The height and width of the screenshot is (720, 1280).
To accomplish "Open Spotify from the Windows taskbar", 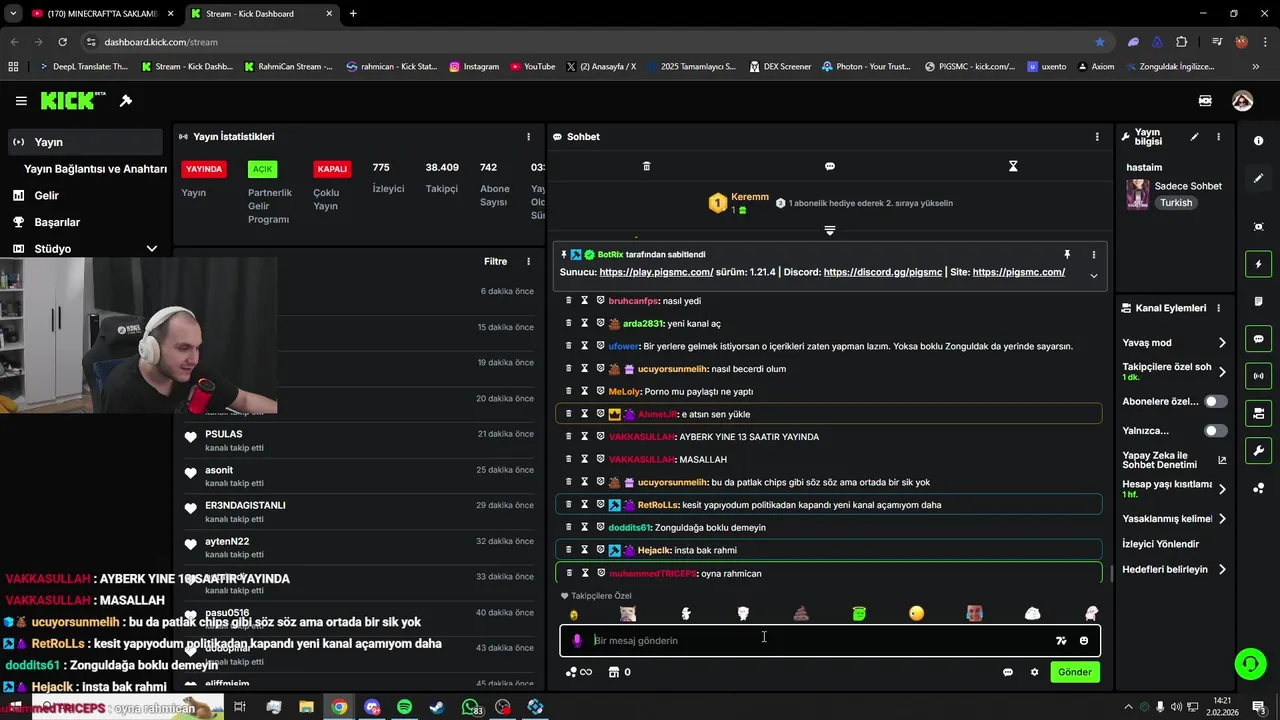I will click(x=404, y=707).
